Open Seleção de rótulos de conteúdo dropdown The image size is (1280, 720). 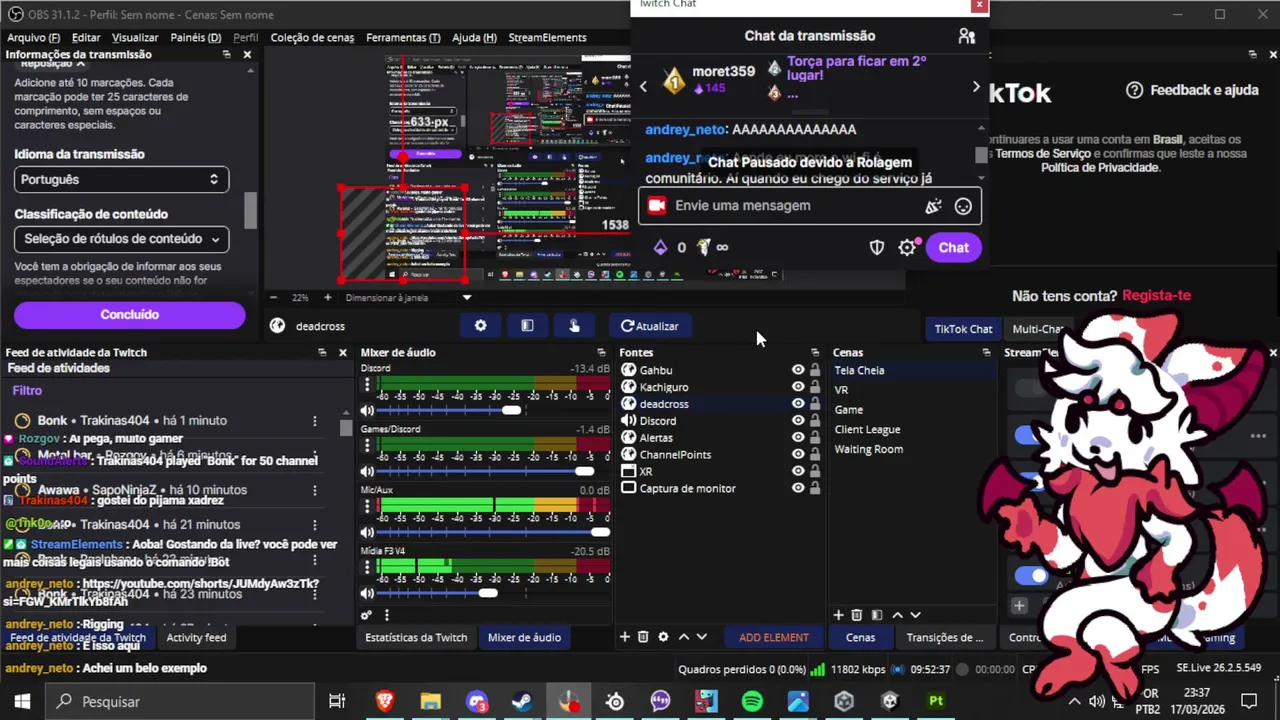pos(121,239)
